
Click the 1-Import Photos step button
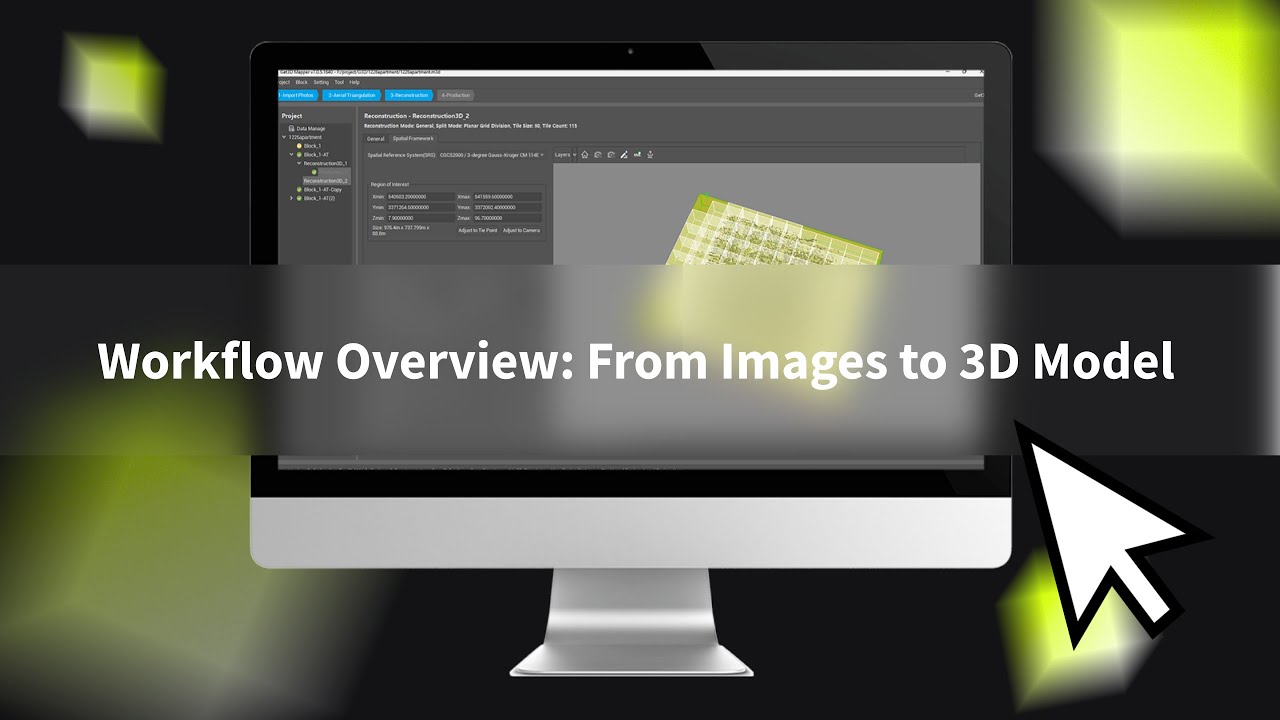pos(297,95)
